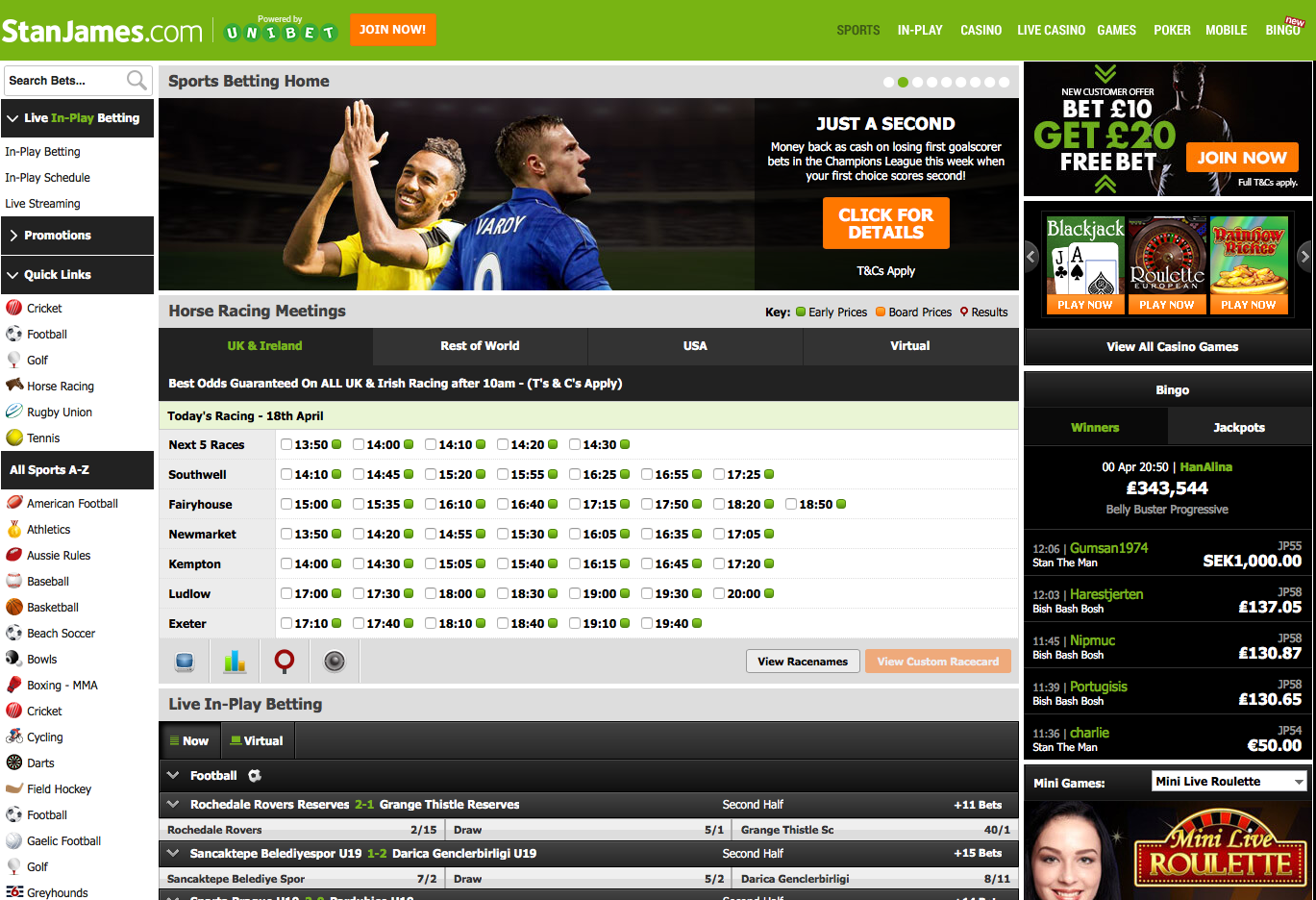
Task: Click the Golf icon under Quick Links
Action: coord(13,360)
